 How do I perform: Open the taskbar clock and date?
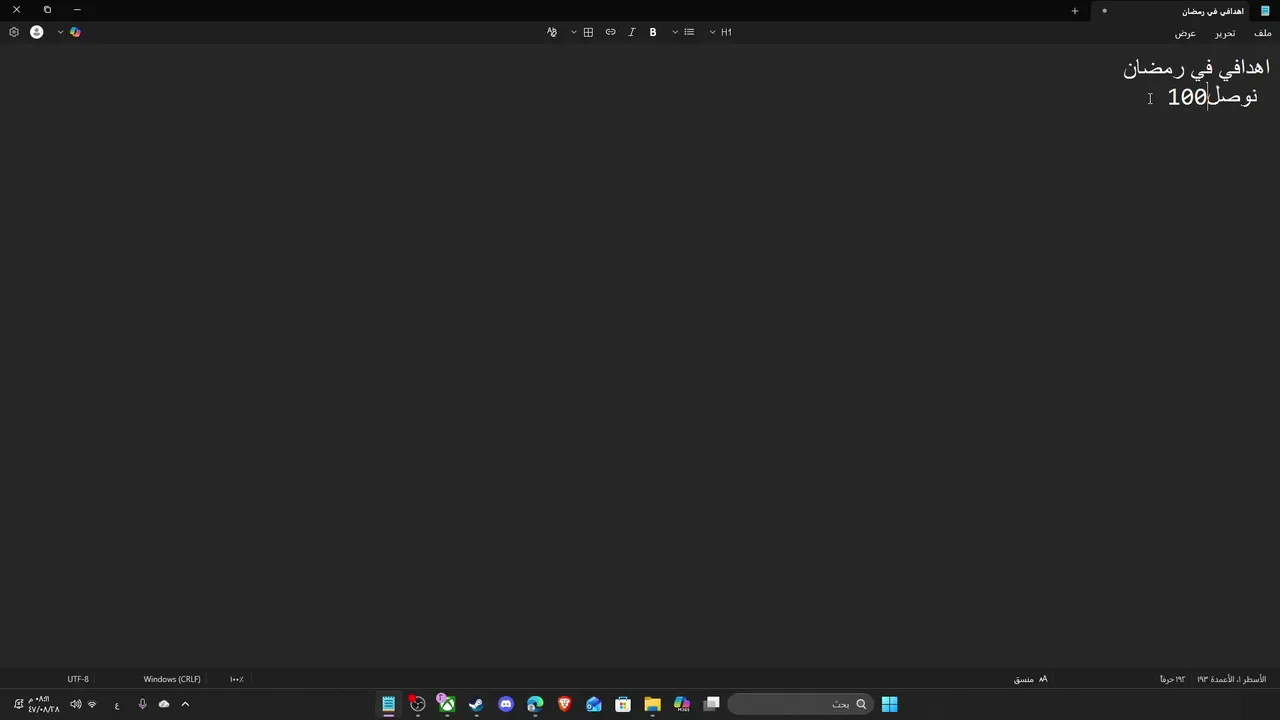pos(43,704)
